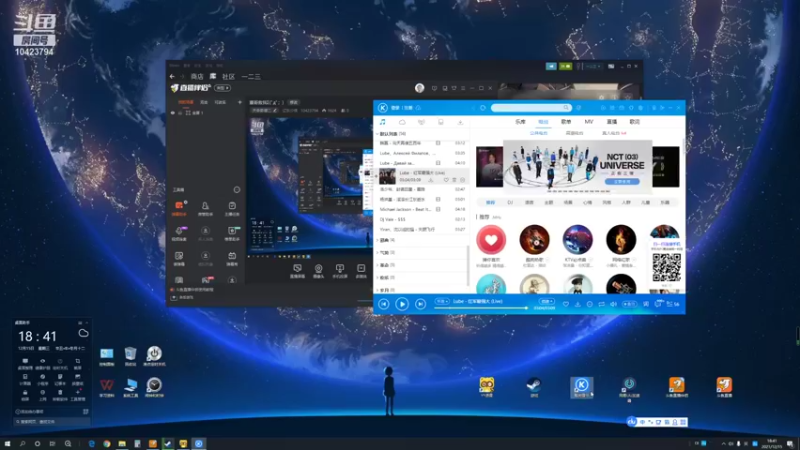Toggle the eye visibility of the scene source
This screenshot has width=800, height=450.
pos(172,113)
